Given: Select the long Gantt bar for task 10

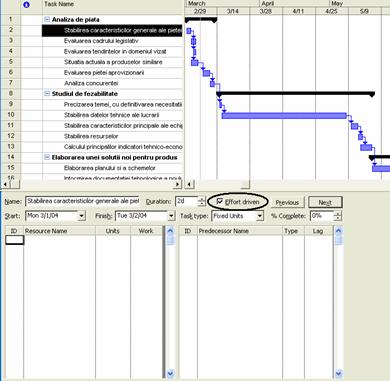Looking at the screenshot, I should [x=284, y=116].
